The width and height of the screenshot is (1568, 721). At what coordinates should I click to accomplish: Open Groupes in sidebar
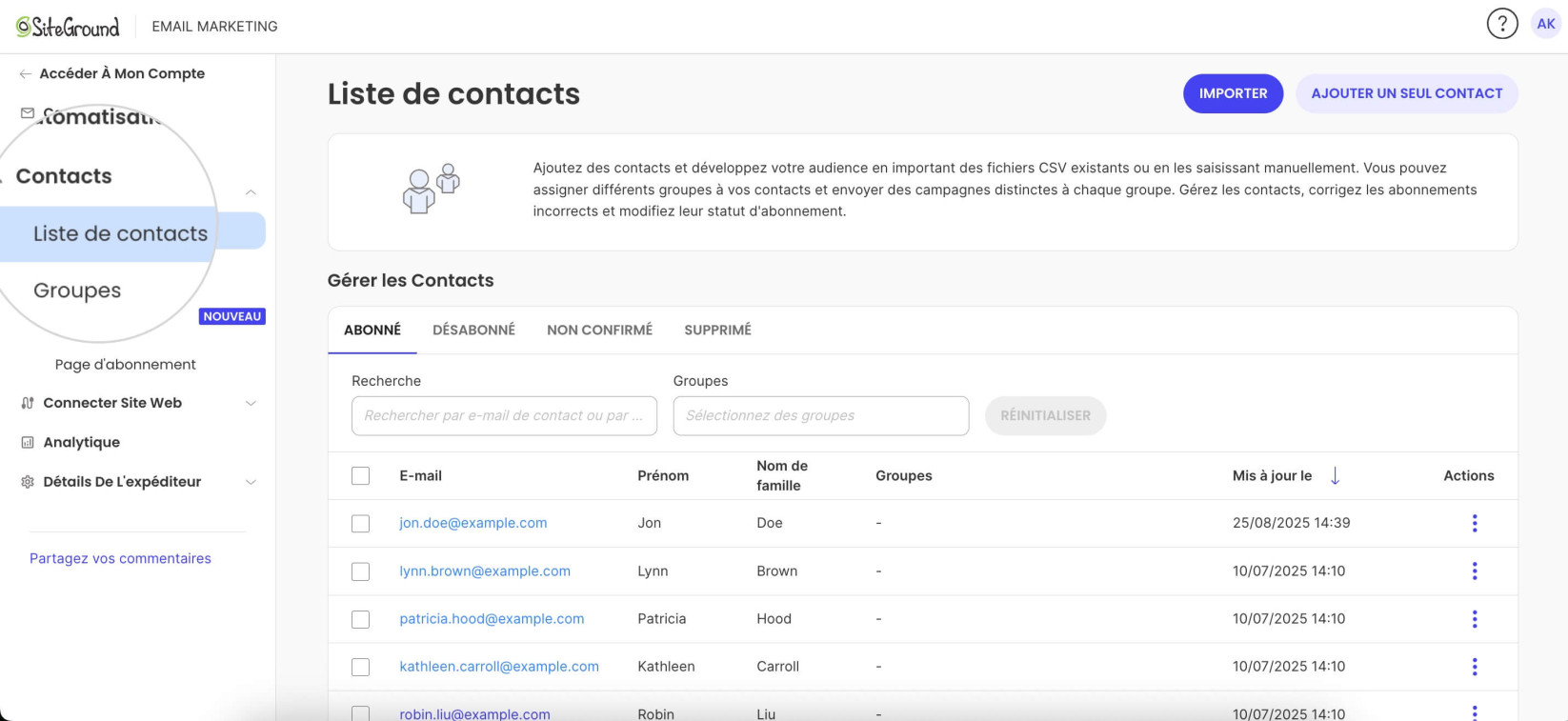point(77,290)
